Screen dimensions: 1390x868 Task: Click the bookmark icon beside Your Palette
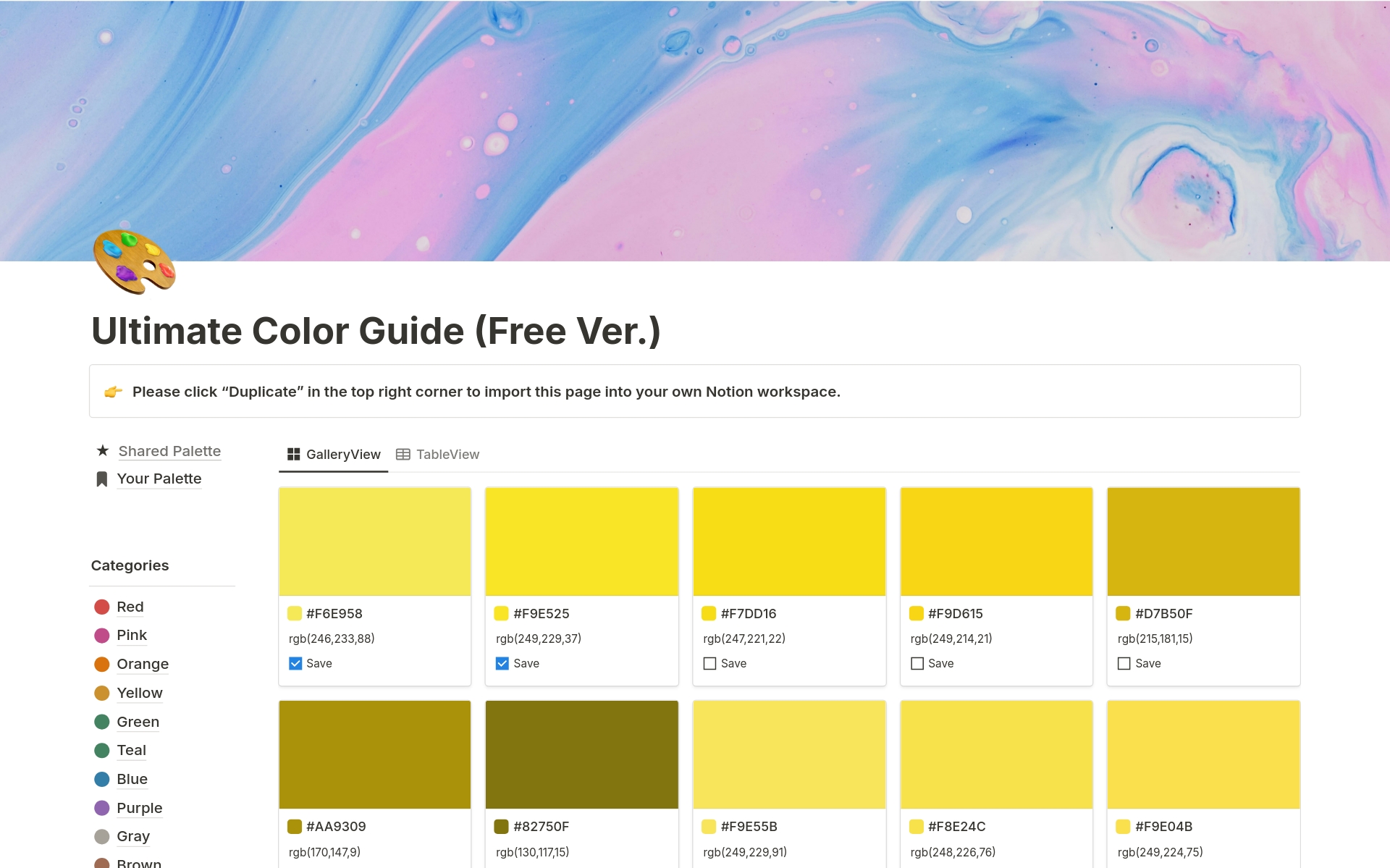[x=102, y=479]
